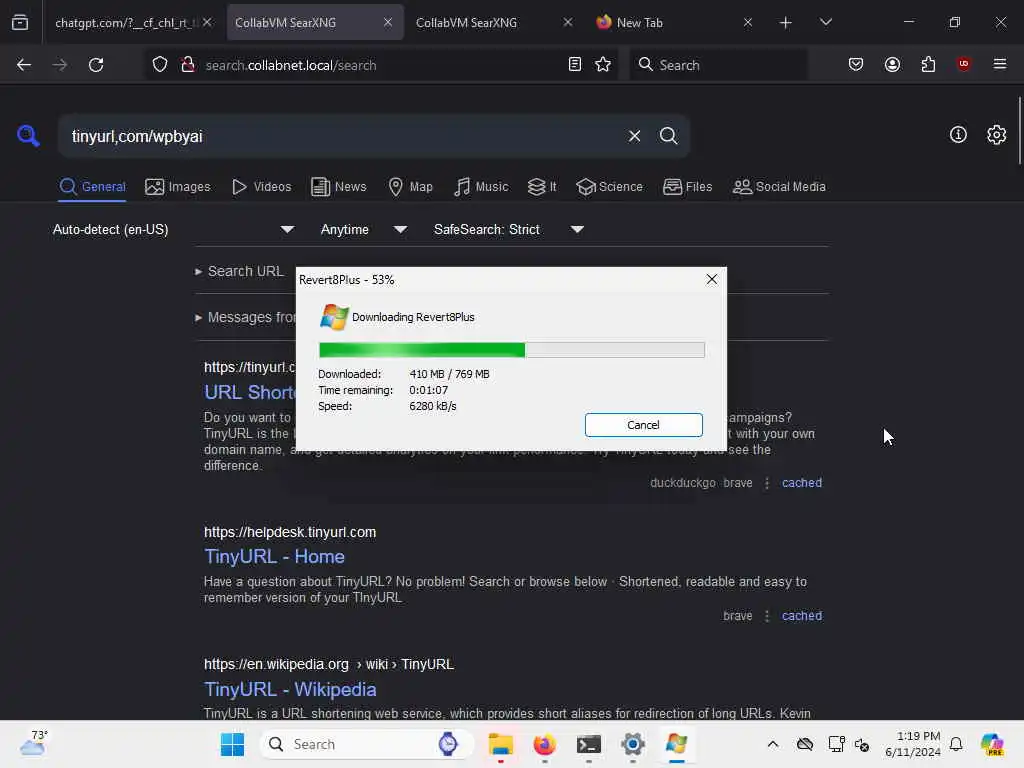This screenshot has height=768, width=1024.
Task: Select the Map search category
Action: (411, 187)
